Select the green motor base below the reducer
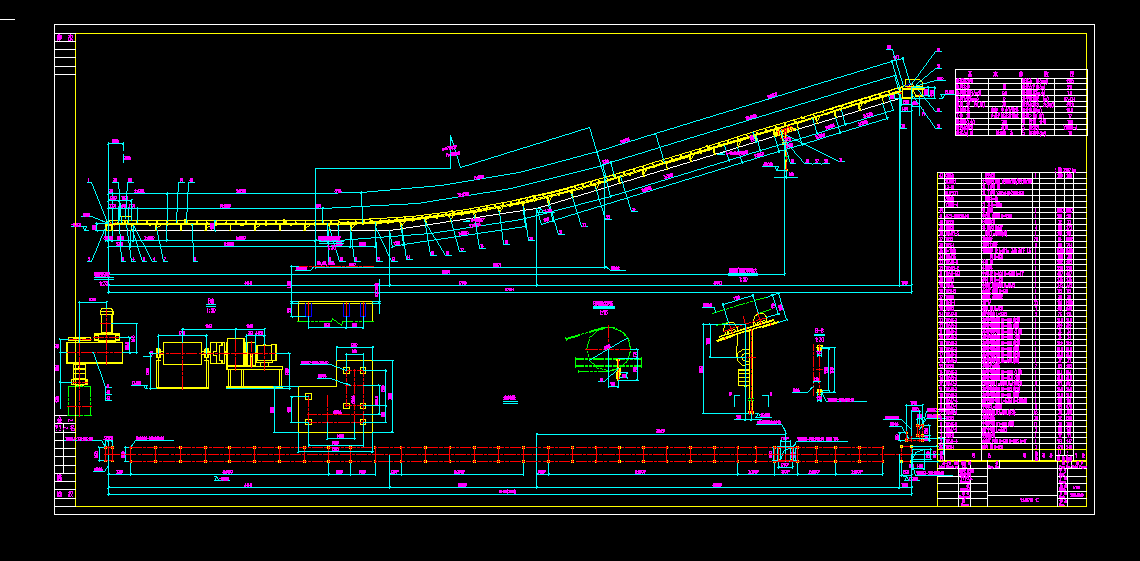This screenshot has width=1140, height=561. [79, 400]
